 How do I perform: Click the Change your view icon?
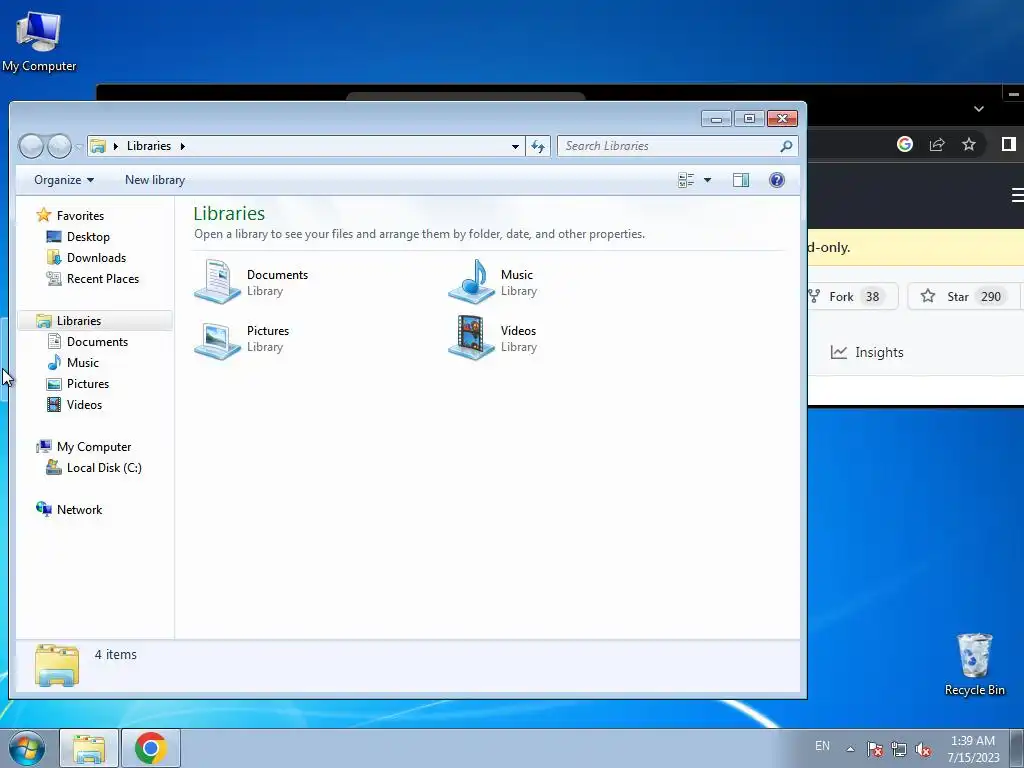coord(686,180)
